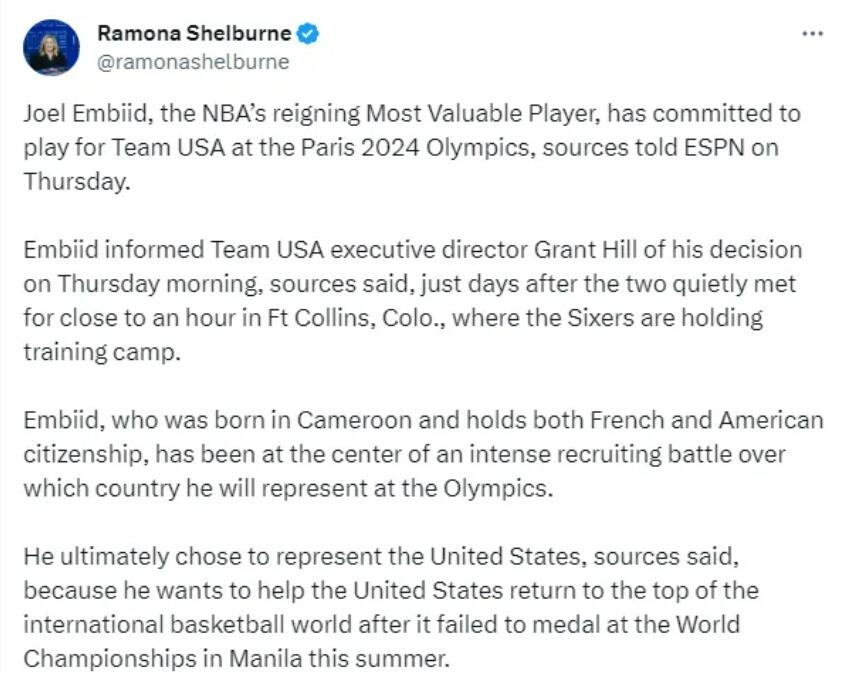
Task: Open the three-dot more options menu
Action: point(812,34)
